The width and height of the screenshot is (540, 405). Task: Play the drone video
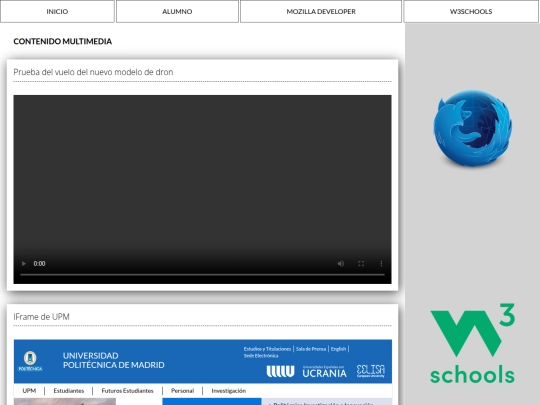pos(24,263)
